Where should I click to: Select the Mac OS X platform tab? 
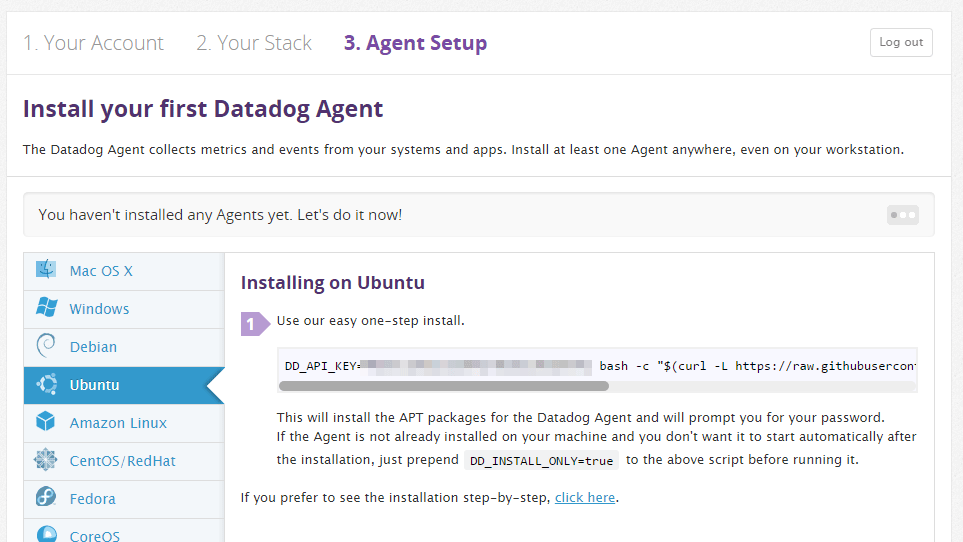124,271
